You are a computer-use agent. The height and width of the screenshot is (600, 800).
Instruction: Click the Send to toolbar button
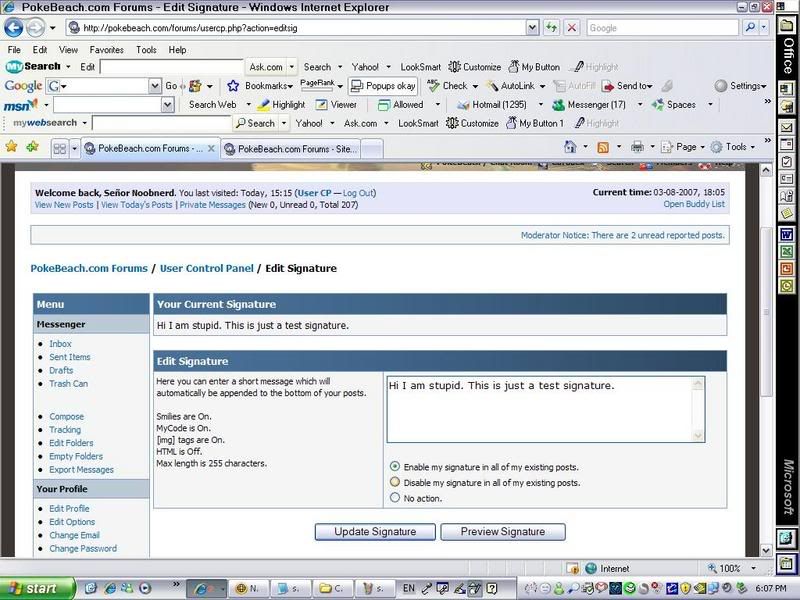[x=627, y=86]
